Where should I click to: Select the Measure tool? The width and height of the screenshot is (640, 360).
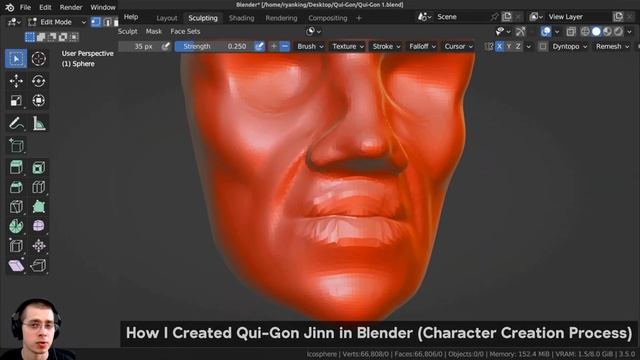38,123
